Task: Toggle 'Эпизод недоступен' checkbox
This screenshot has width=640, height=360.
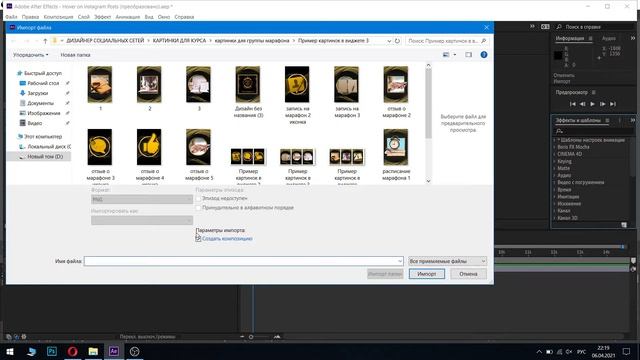Action: 198,198
